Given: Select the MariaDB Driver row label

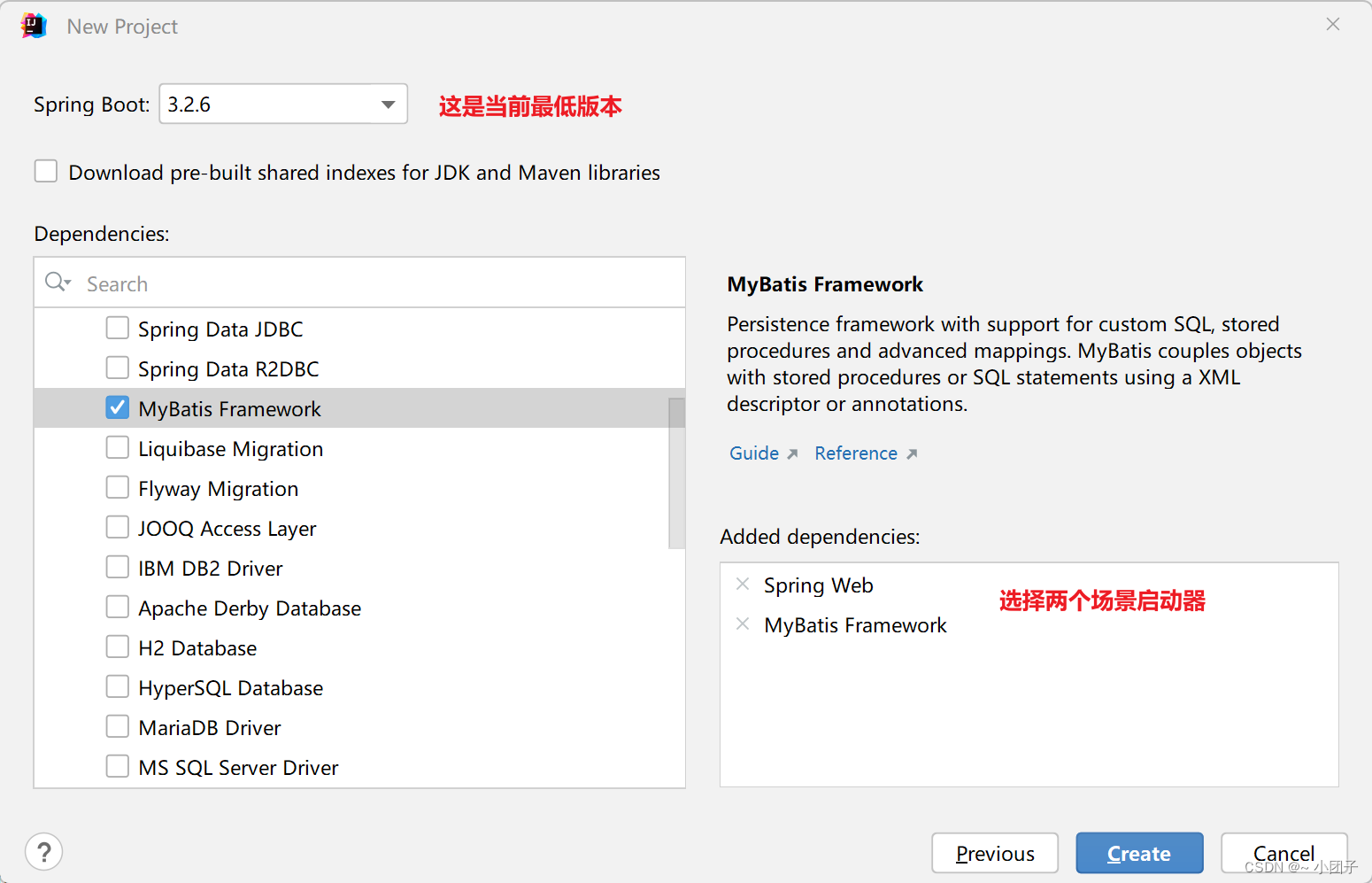Looking at the screenshot, I should pyautogui.click(x=210, y=728).
